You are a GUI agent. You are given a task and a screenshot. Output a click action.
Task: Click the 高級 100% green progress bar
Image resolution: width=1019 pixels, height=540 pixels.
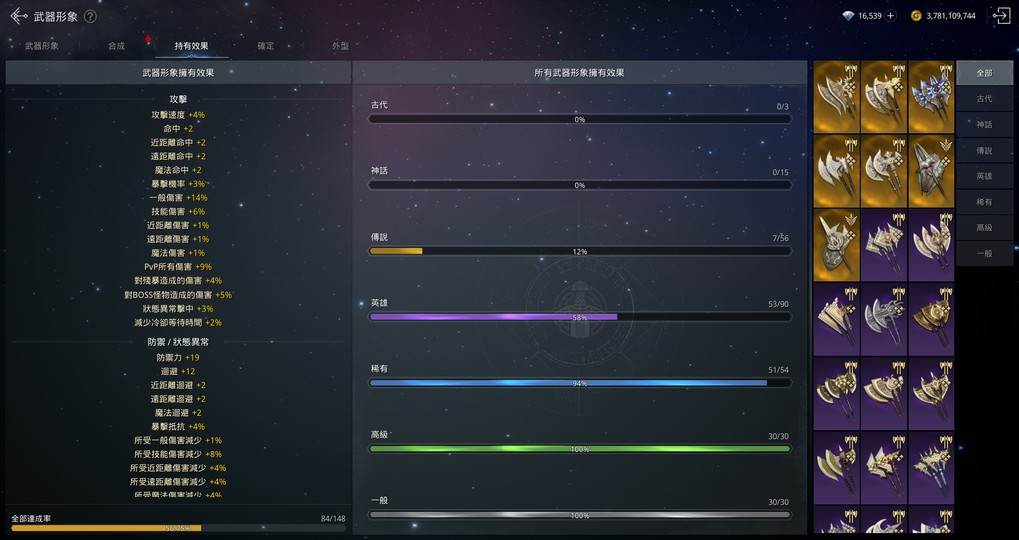click(x=580, y=449)
